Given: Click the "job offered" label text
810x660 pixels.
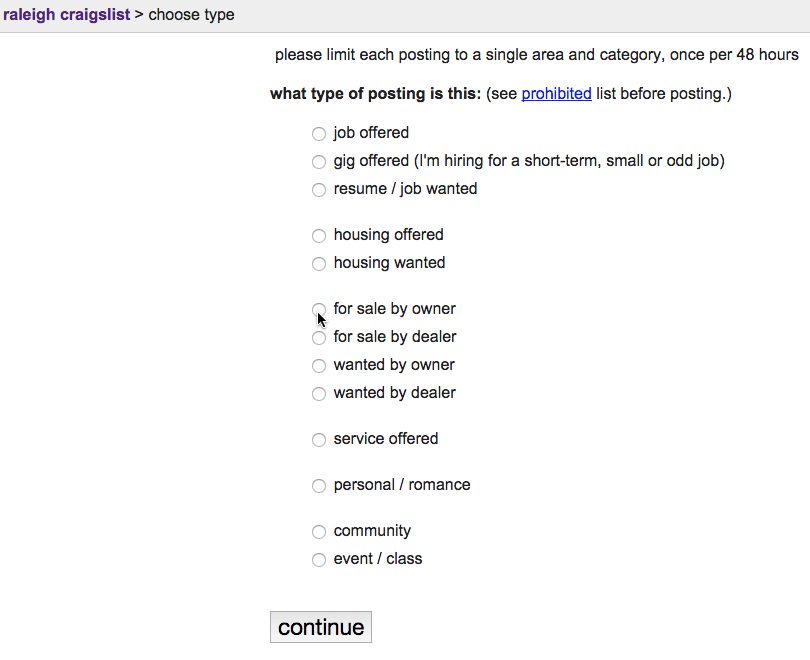Looking at the screenshot, I should click(x=370, y=132).
